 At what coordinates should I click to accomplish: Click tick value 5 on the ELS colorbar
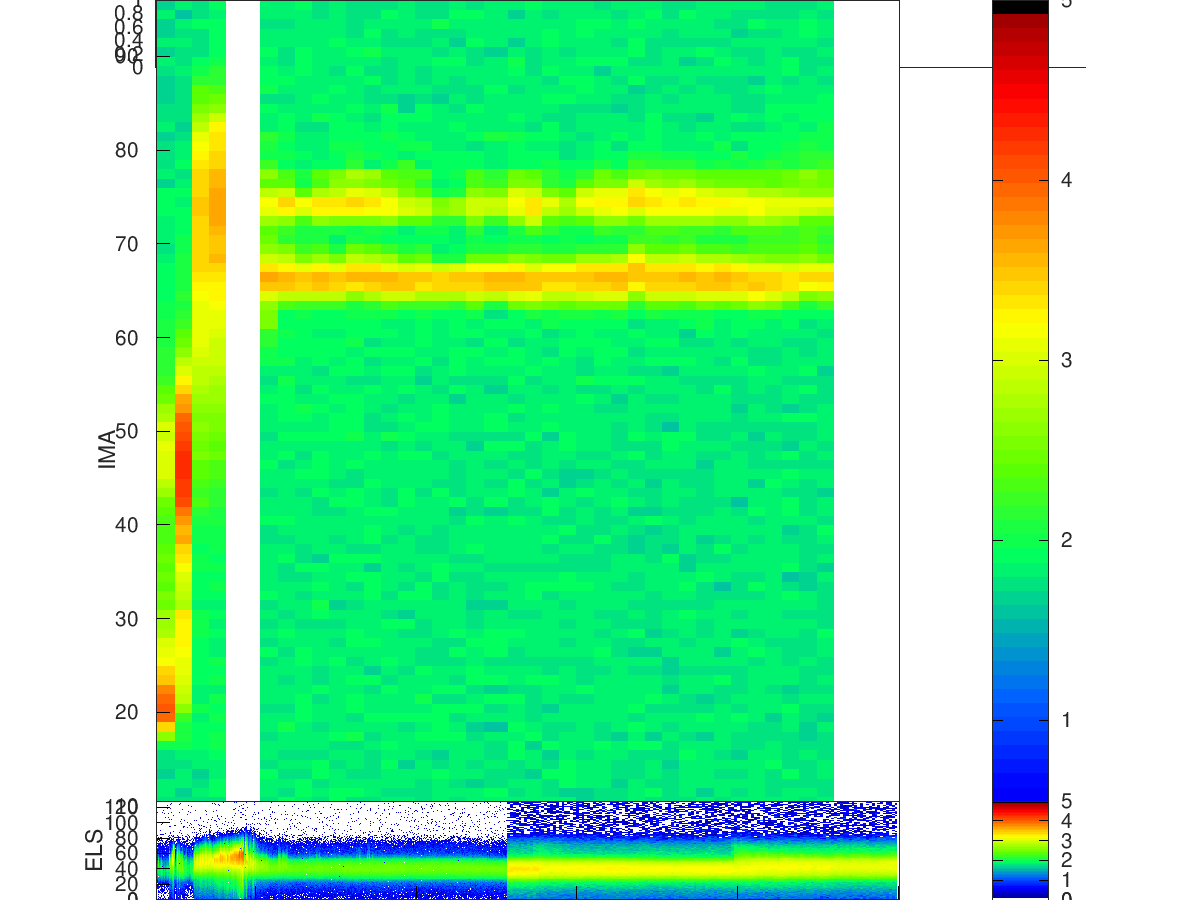coord(1067,801)
